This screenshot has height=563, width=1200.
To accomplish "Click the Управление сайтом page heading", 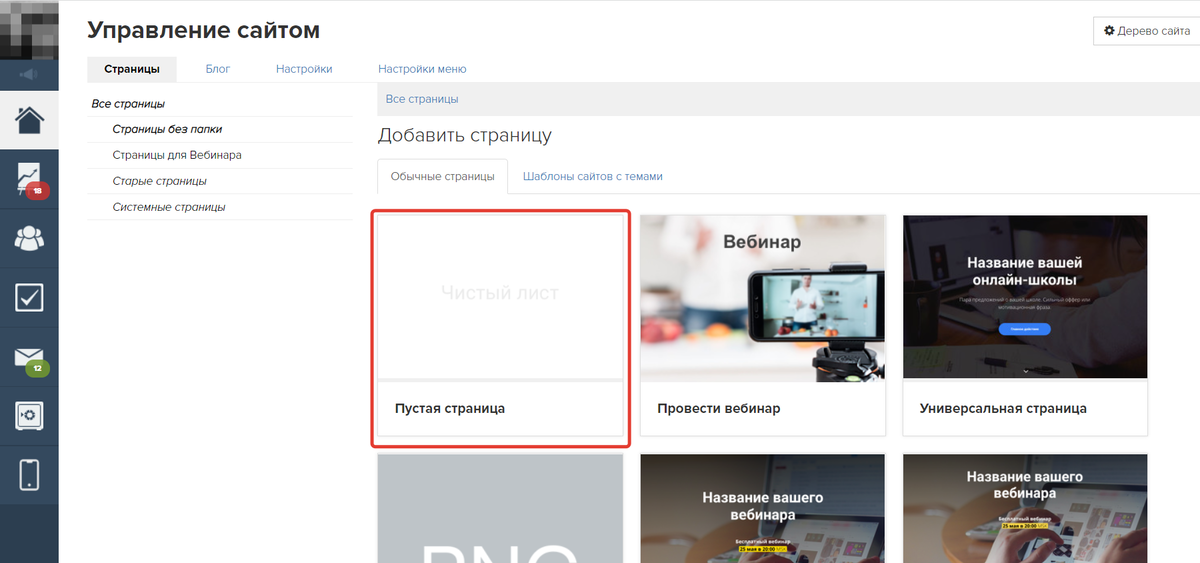I will coord(204,30).
